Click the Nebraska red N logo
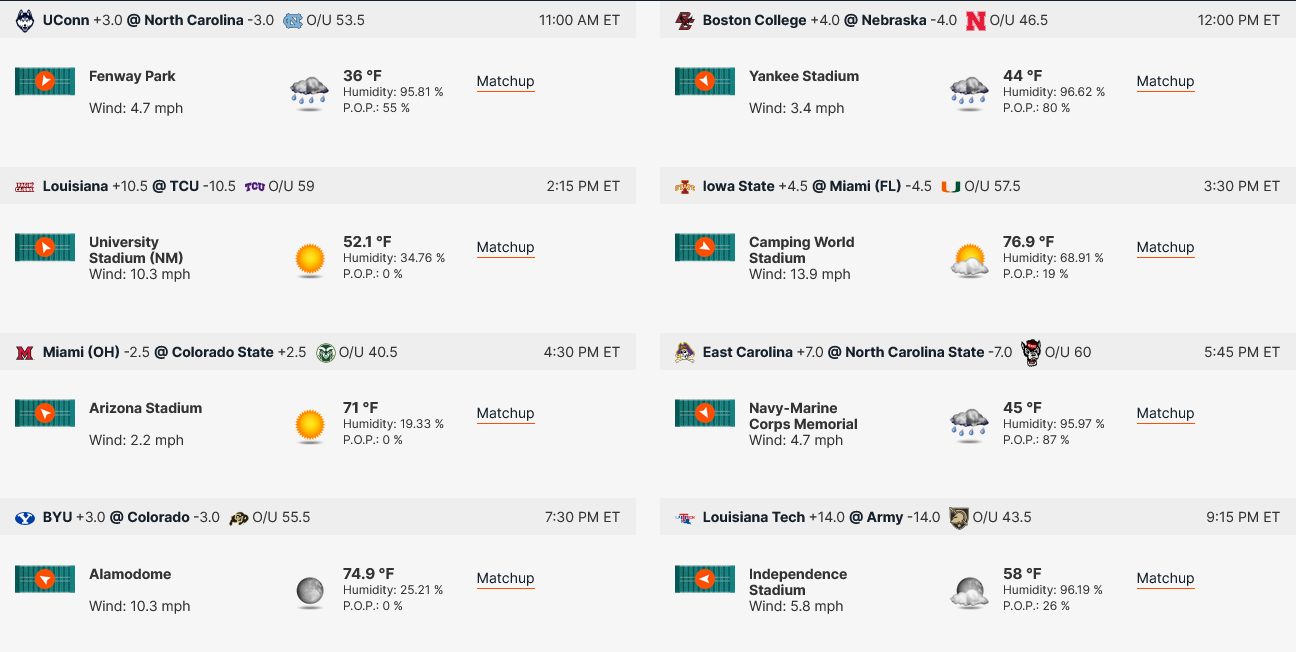Screen dimensions: 1296x652 point(976,20)
